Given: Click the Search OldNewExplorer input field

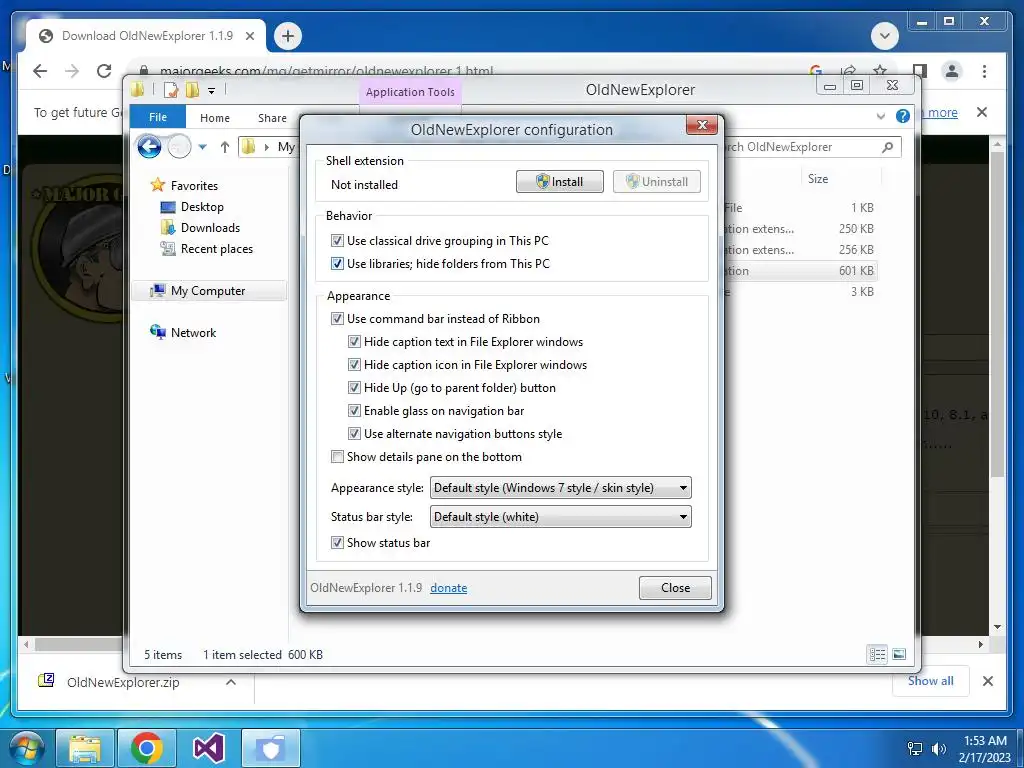Looking at the screenshot, I should (803, 147).
